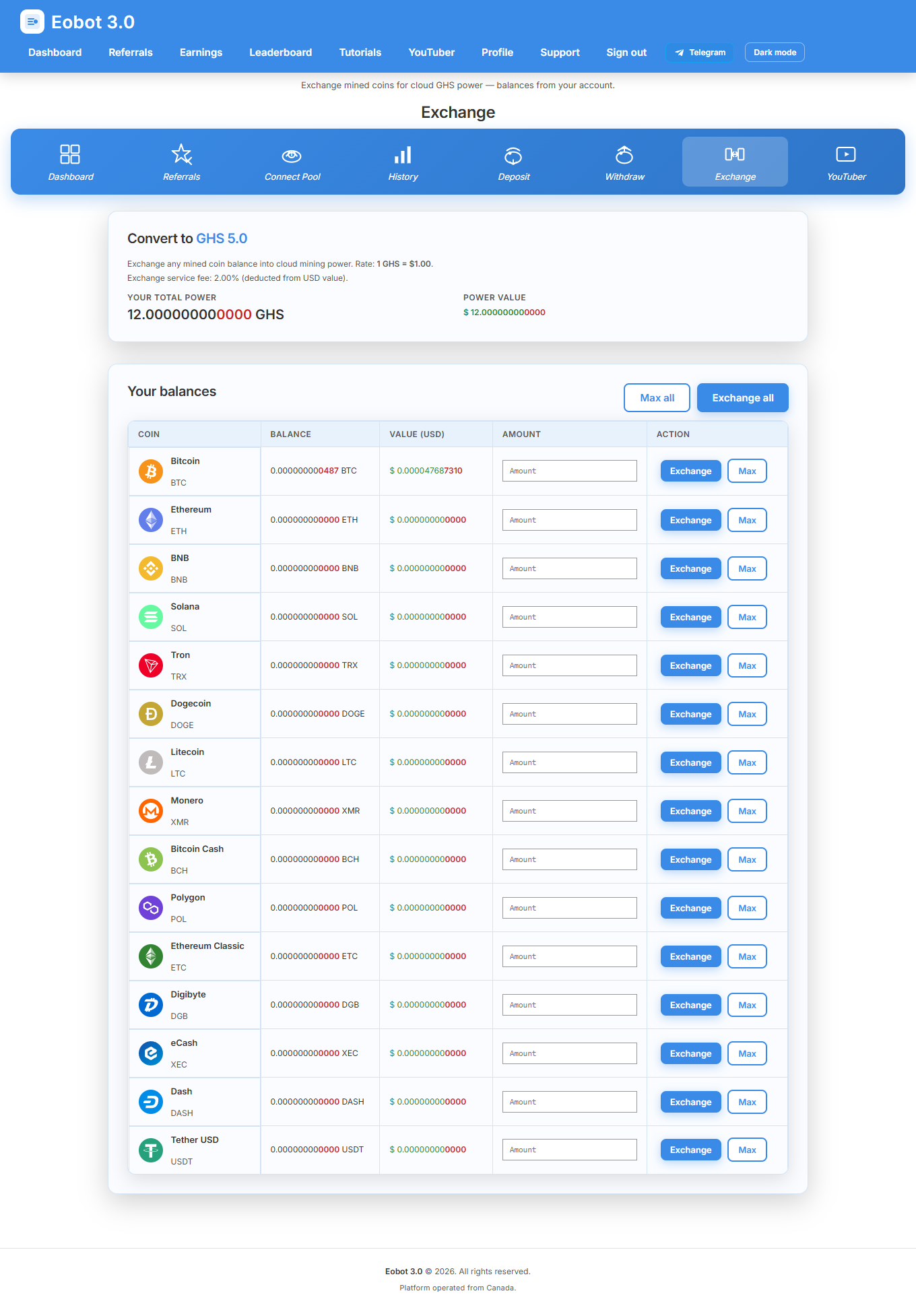Click Max all button
916x1316 pixels.
(x=657, y=398)
